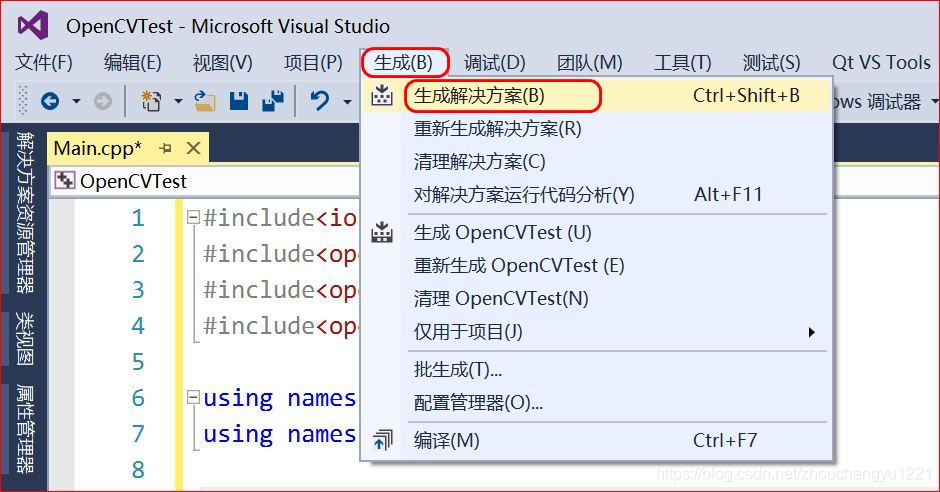Select 生成解决方案(B) menu entry

click(596, 96)
